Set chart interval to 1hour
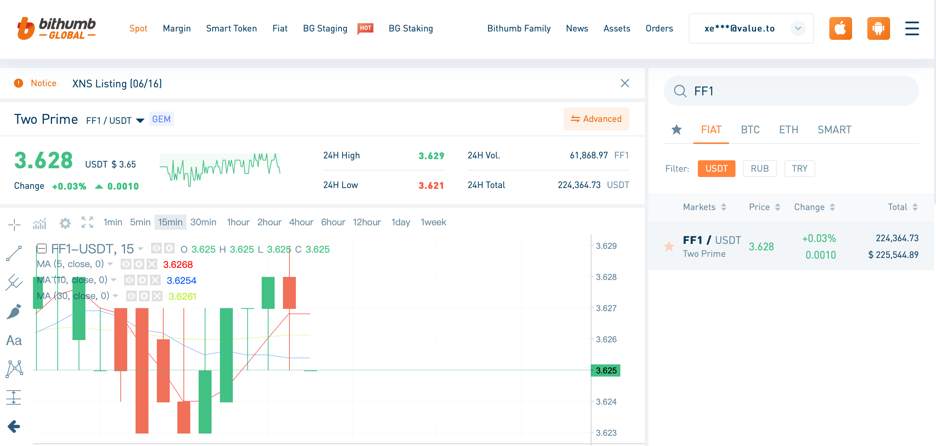936x446 pixels. [x=238, y=222]
